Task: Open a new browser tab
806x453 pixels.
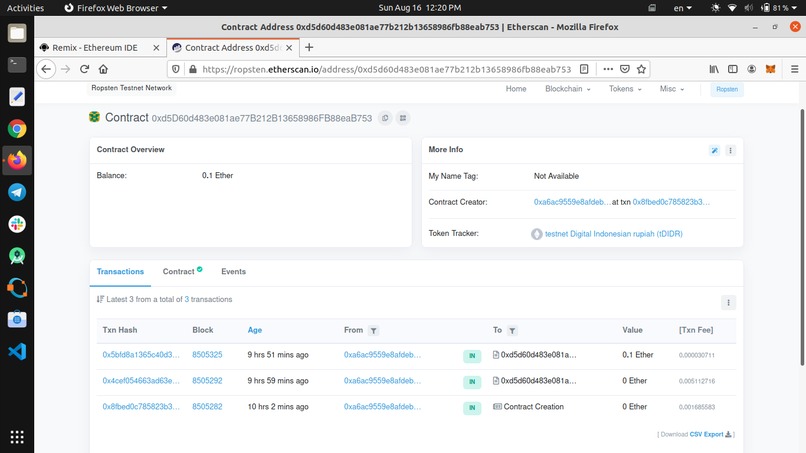Action: 309,47
